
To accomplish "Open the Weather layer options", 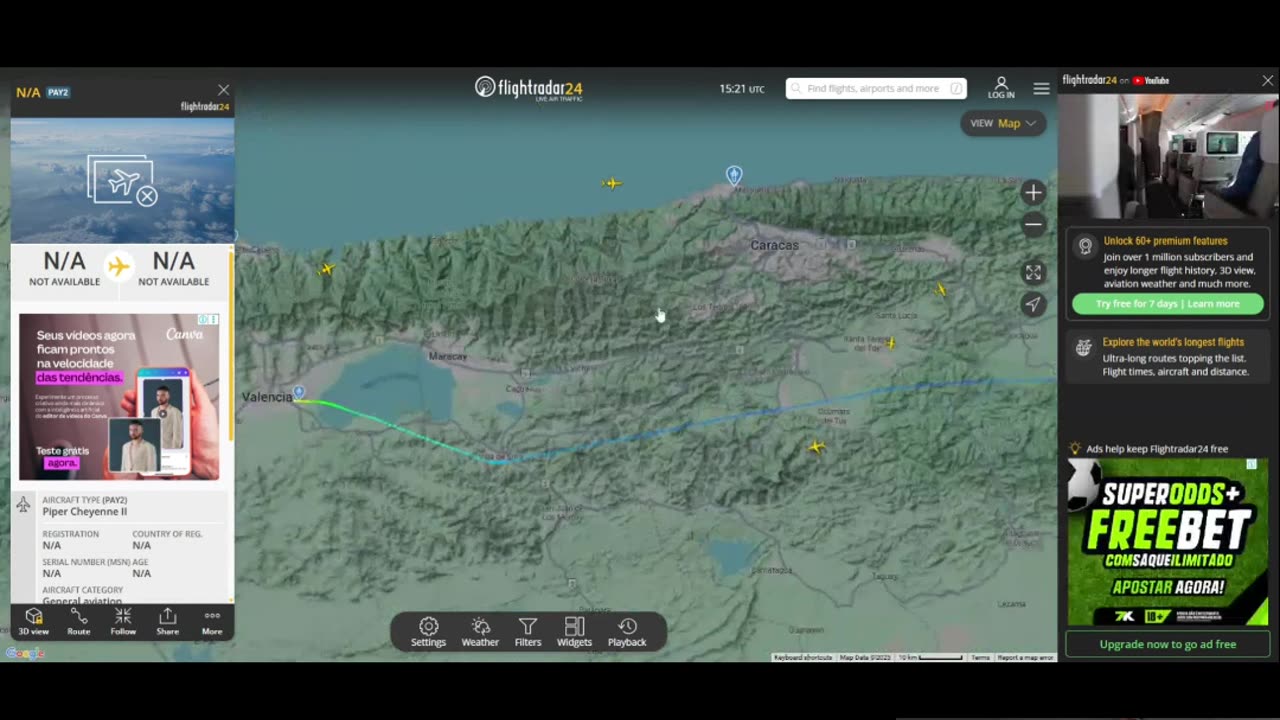I will pyautogui.click(x=480, y=632).
